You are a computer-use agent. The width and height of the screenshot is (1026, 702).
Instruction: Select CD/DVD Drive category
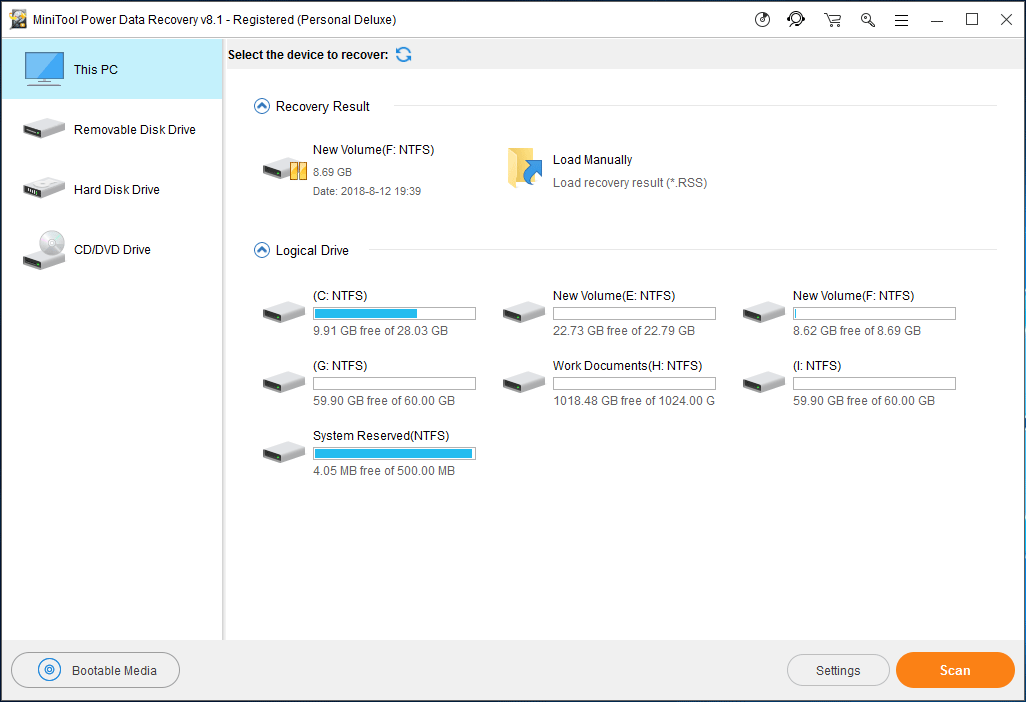pos(112,250)
